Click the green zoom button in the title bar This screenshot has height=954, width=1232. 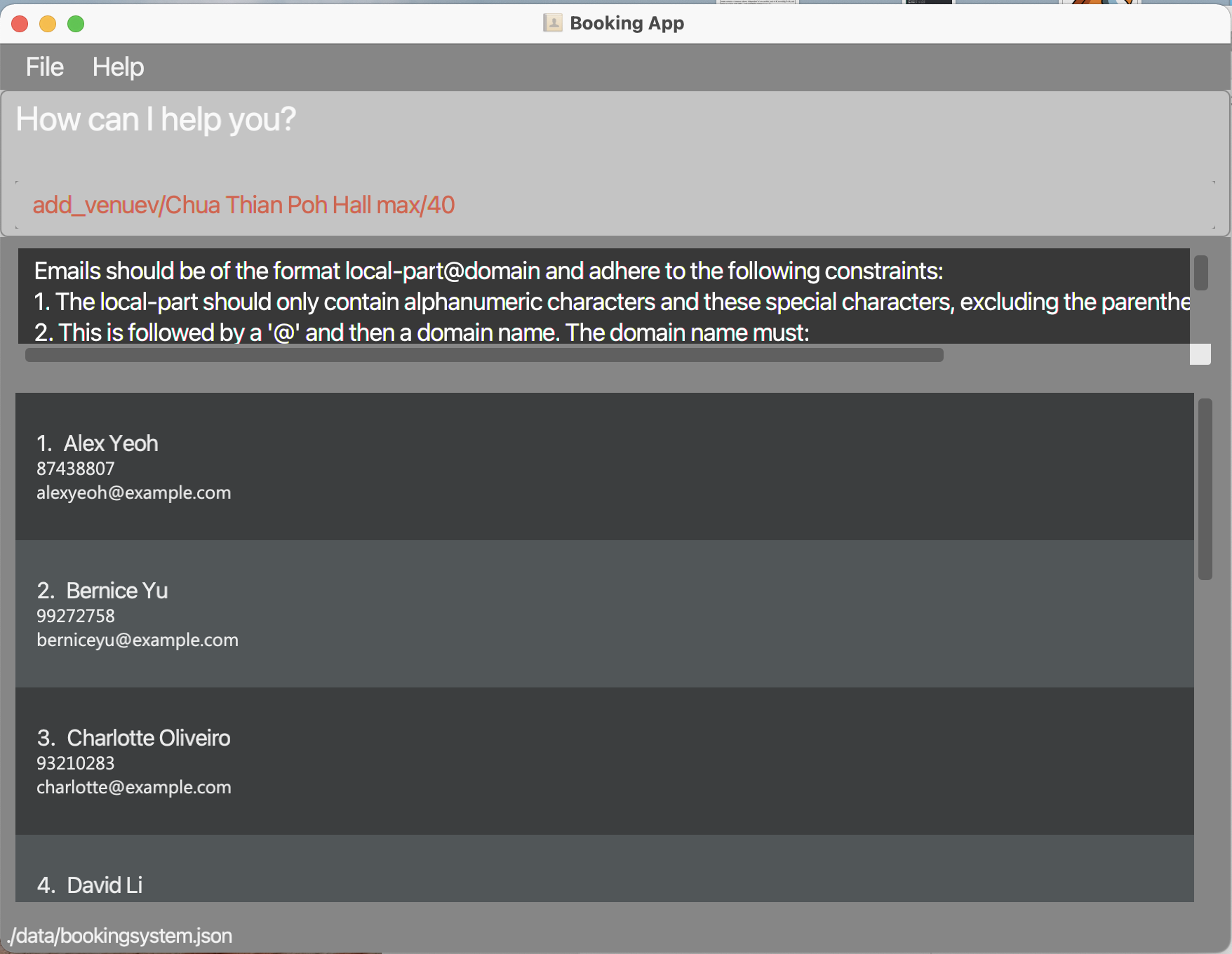point(76,23)
